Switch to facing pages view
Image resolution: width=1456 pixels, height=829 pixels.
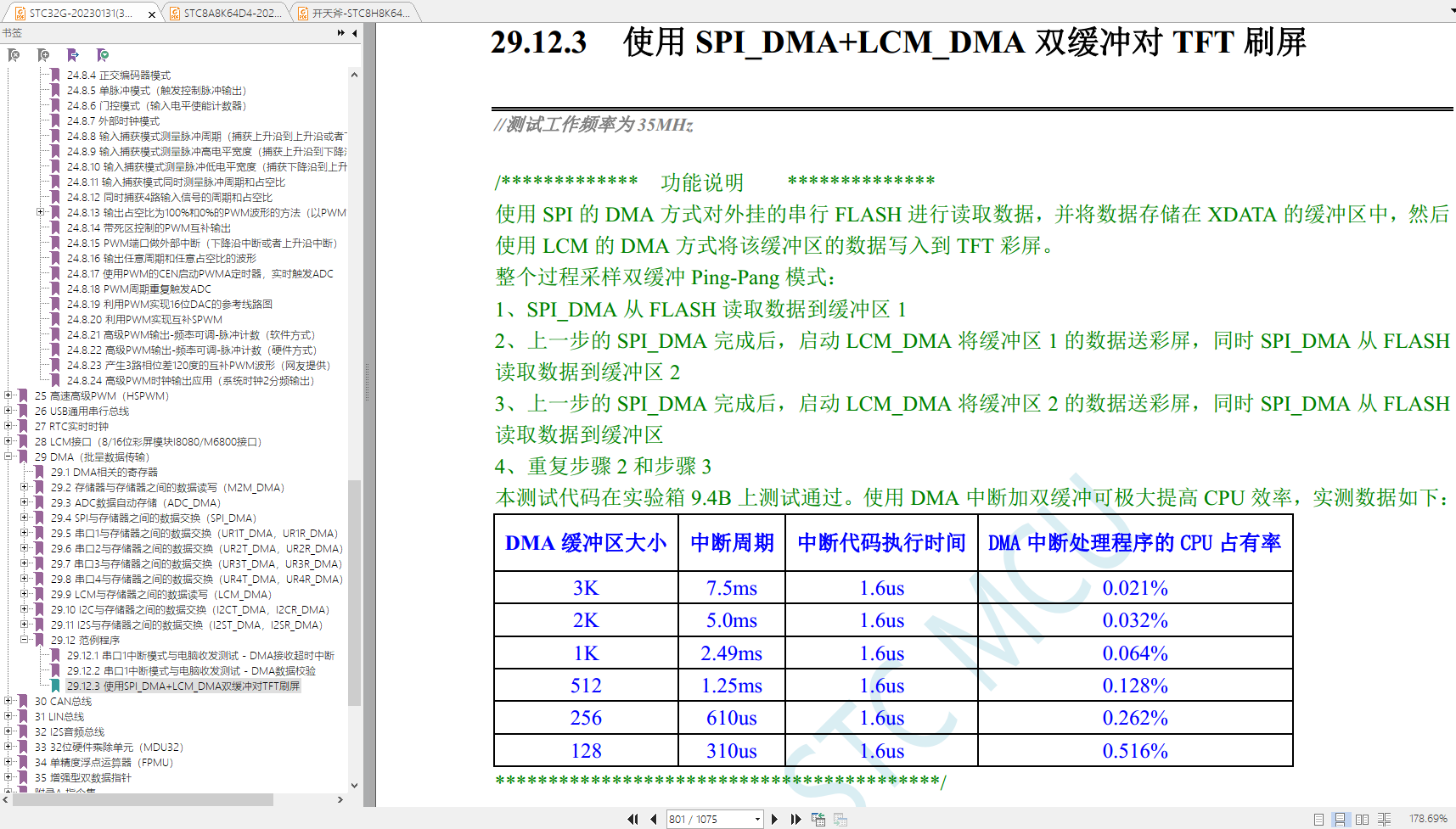click(1362, 819)
